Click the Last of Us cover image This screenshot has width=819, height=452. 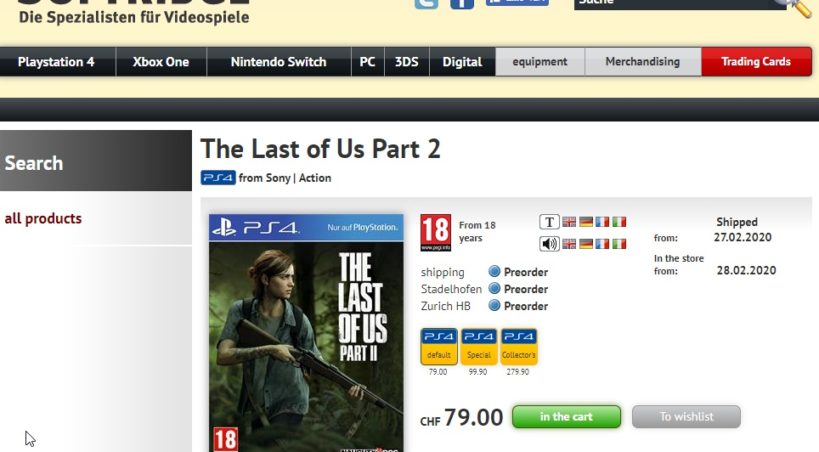306,333
